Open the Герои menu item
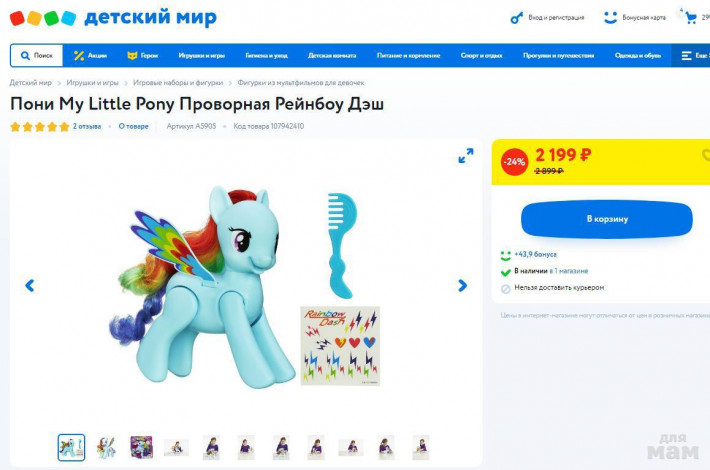The image size is (710, 470). pyautogui.click(x=143, y=55)
